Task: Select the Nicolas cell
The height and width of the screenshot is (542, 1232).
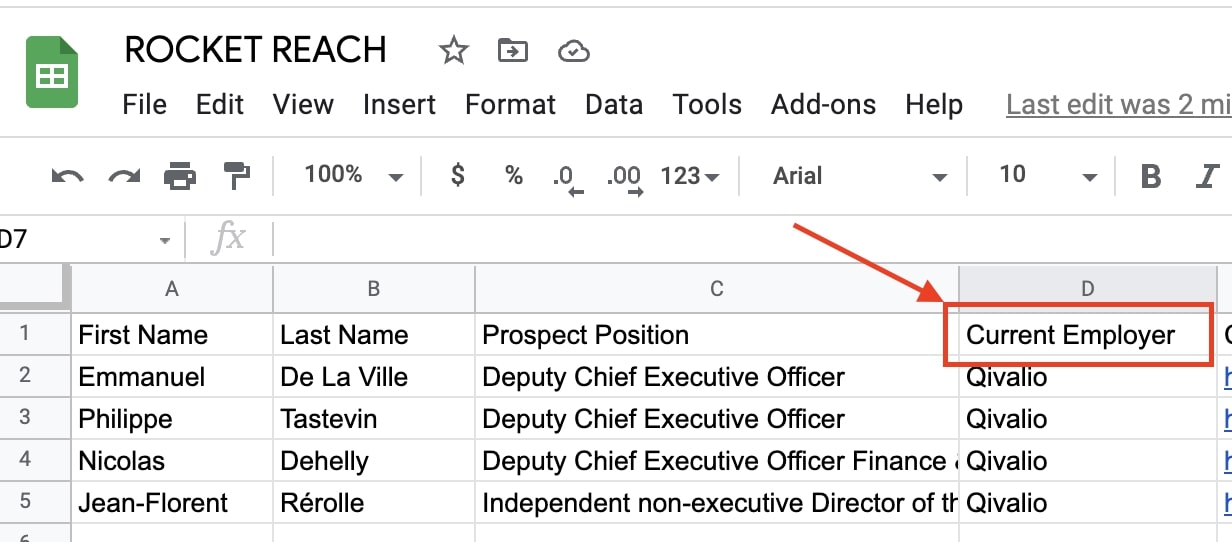Action: 172,460
